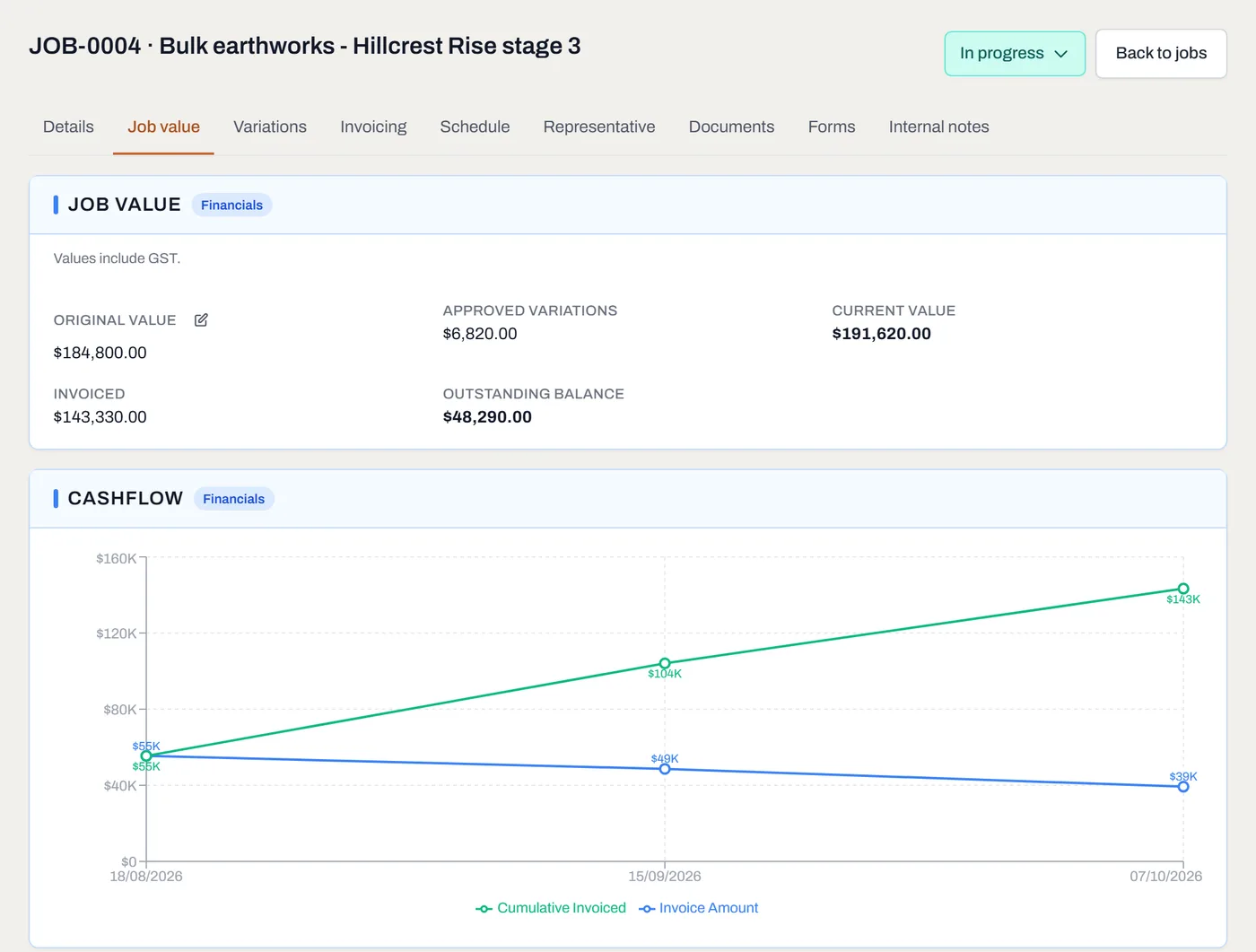This screenshot has height=952, width=1256.
Task: Click the Financials badge beside Job Value
Action: pyautogui.click(x=231, y=205)
